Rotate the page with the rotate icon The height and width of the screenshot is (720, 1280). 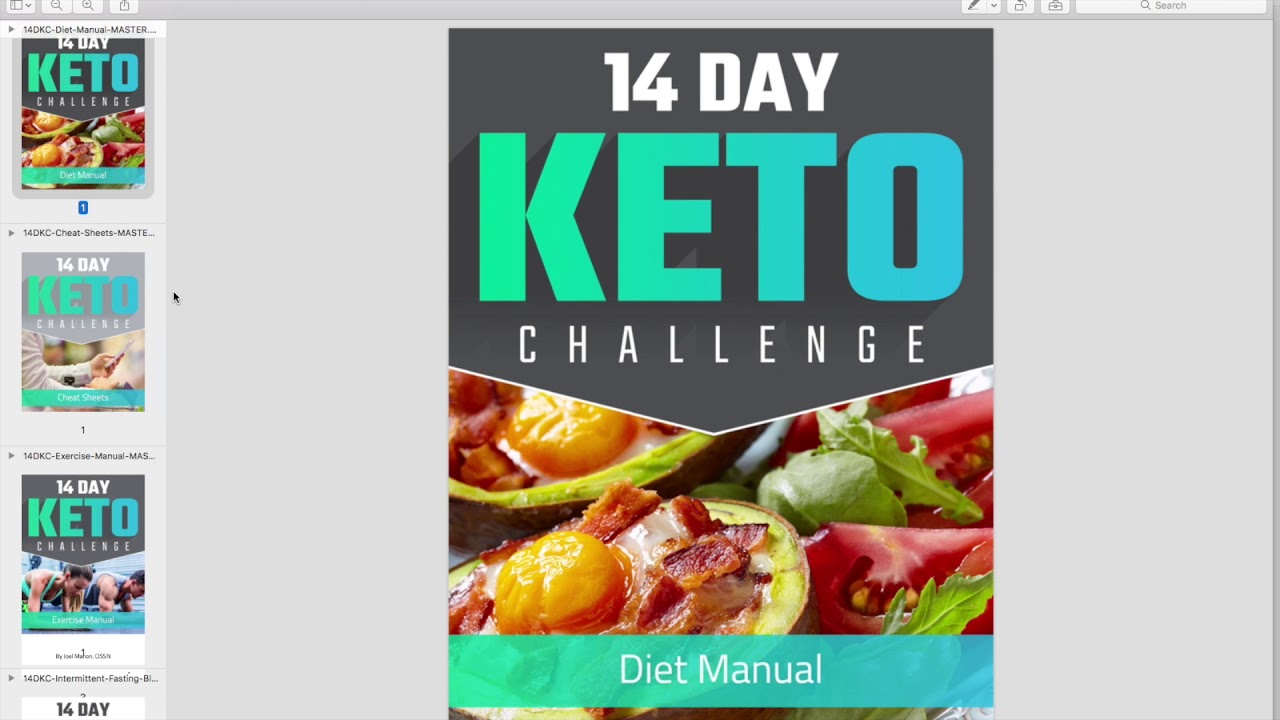(1020, 6)
